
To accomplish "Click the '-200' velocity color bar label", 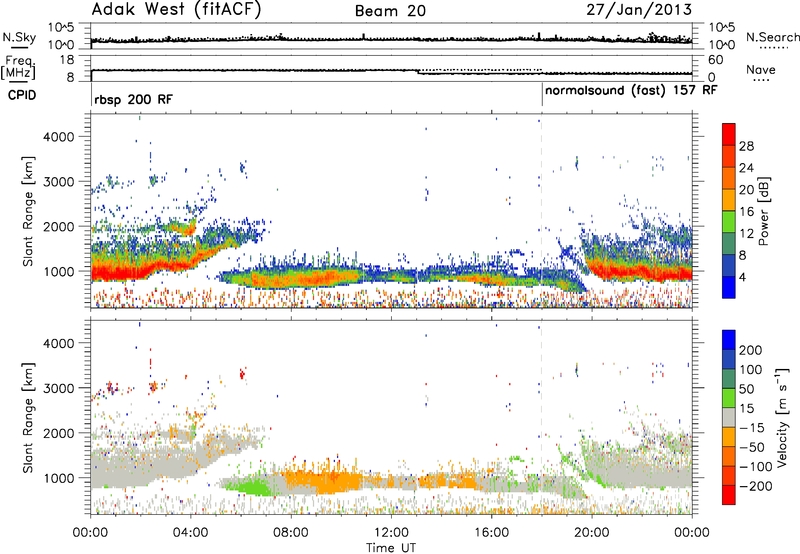I will (x=755, y=486).
